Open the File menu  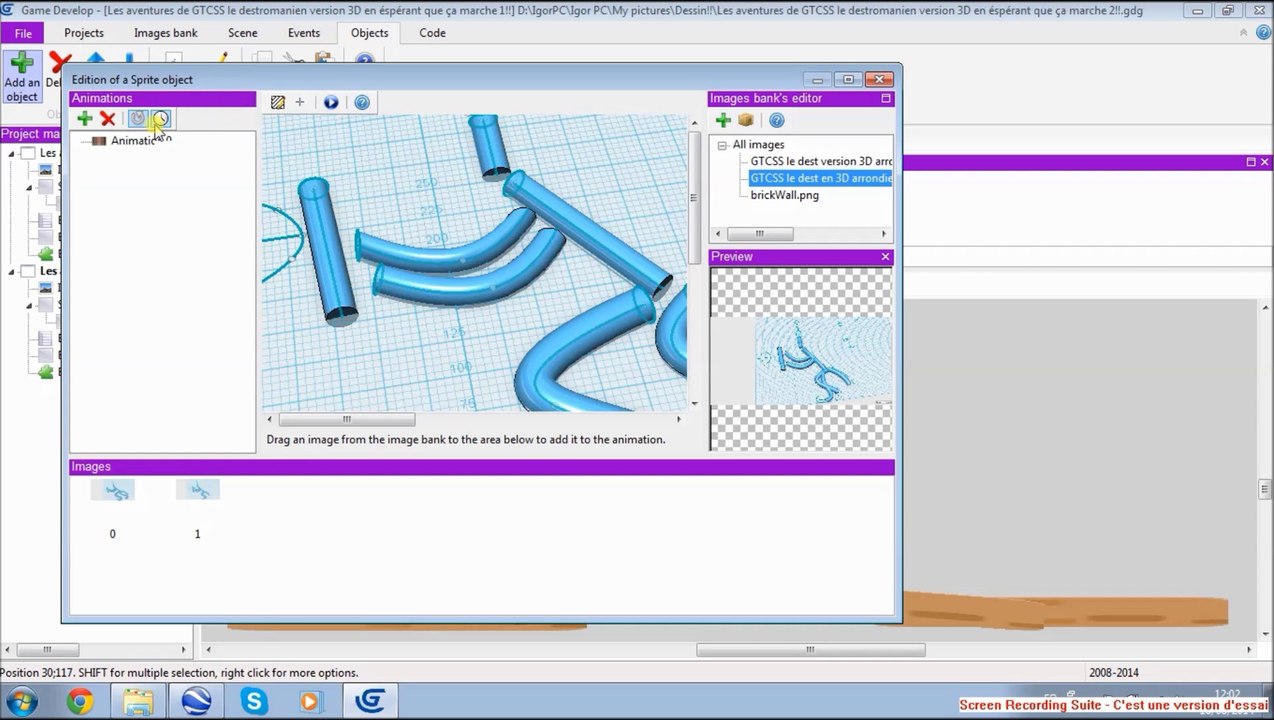coord(23,33)
